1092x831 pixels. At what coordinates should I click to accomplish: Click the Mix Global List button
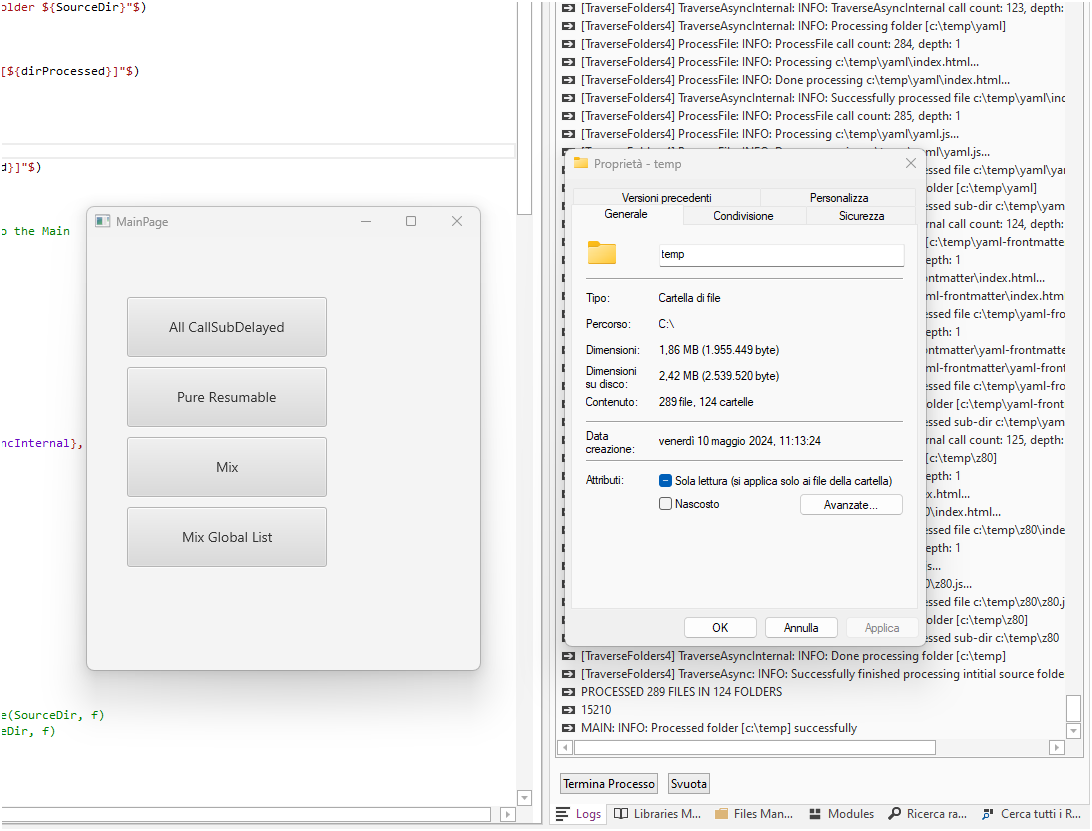(226, 537)
